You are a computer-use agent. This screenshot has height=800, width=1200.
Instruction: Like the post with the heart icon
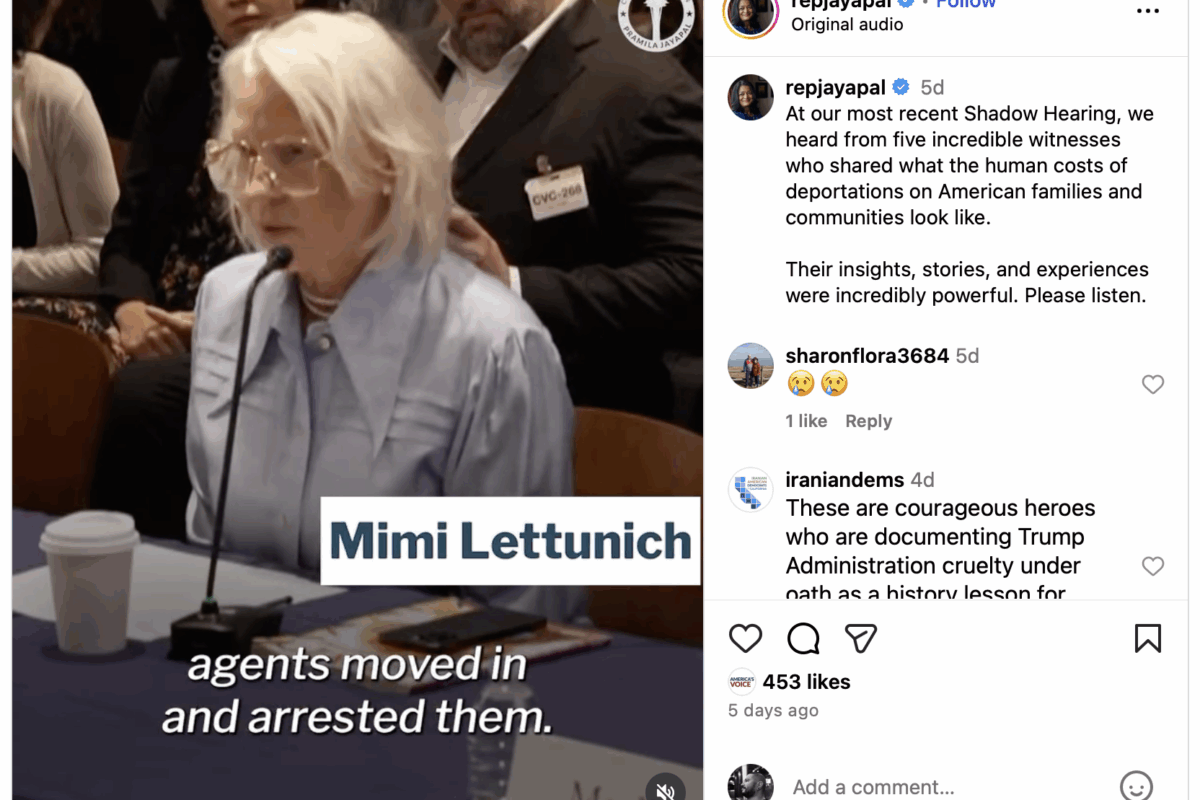pyautogui.click(x=745, y=638)
